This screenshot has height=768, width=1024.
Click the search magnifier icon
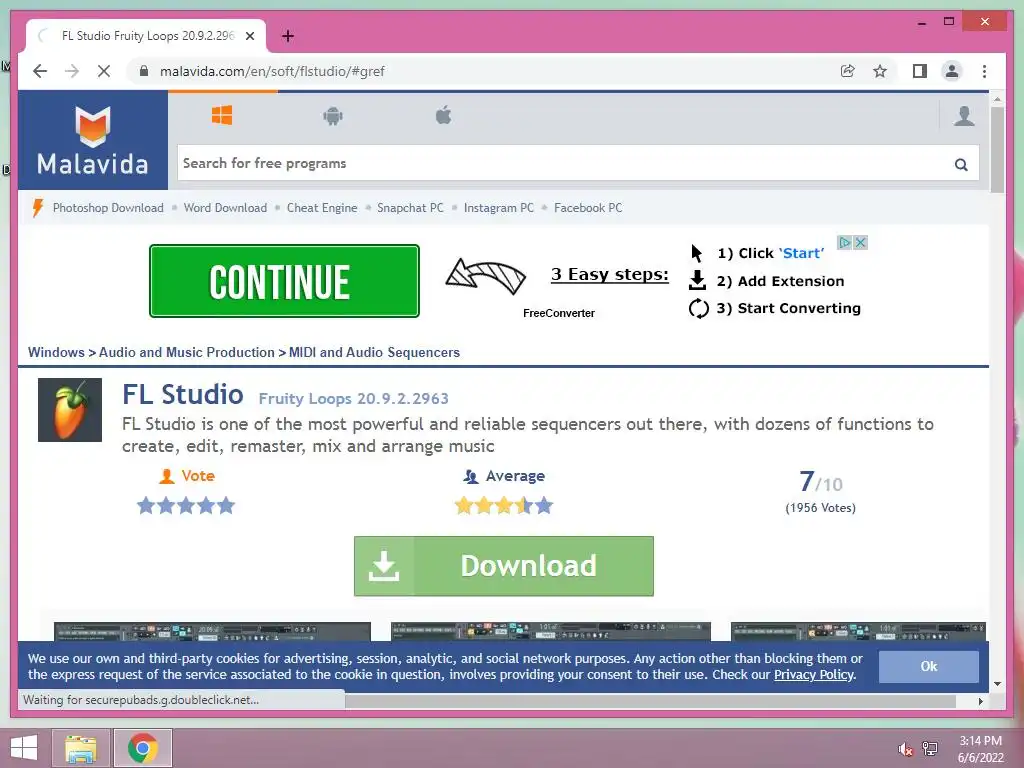coord(961,165)
